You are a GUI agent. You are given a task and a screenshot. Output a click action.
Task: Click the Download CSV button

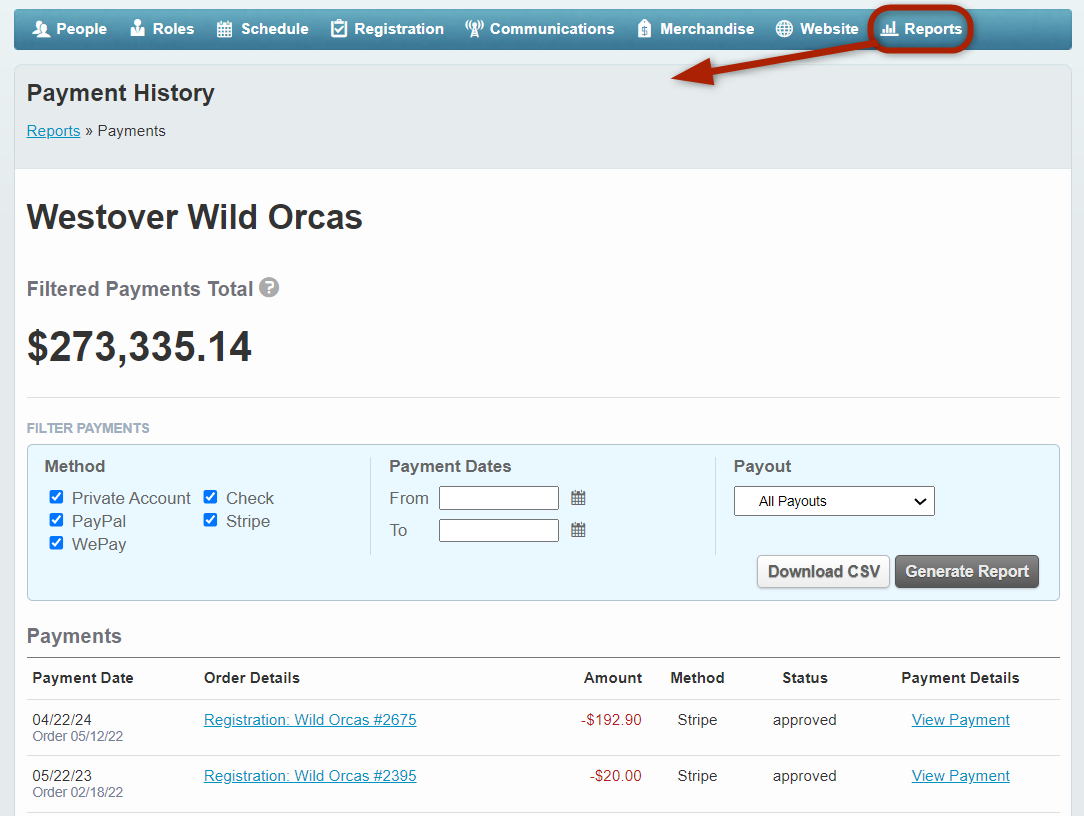(823, 572)
